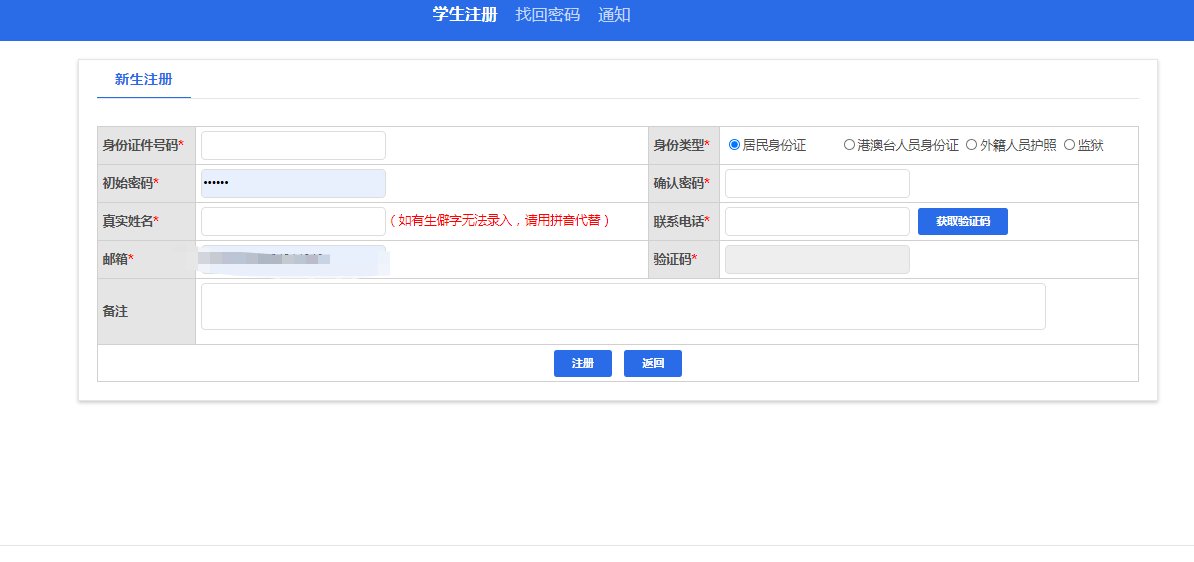This screenshot has height=562, width=1194.
Task: Select the 监狱 radio button
Action: [1068, 145]
